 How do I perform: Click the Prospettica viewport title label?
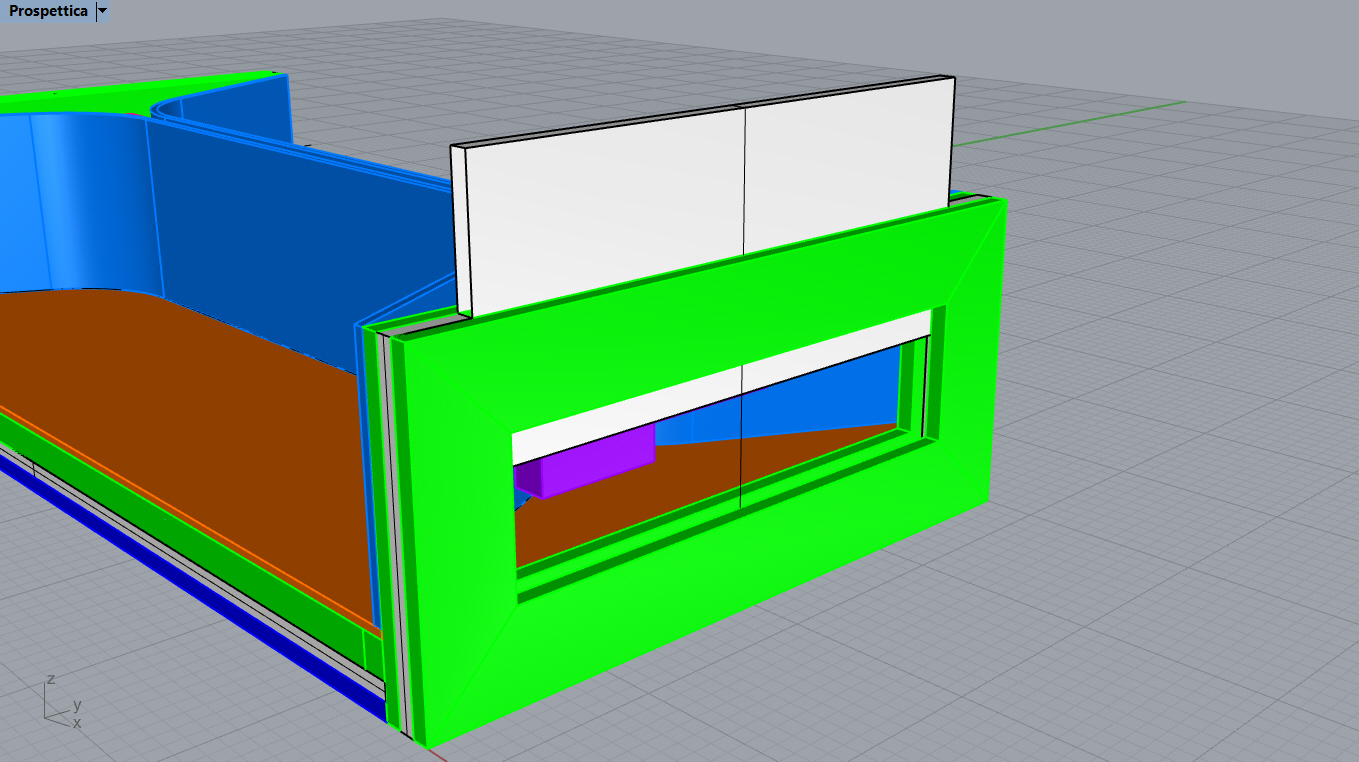(48, 12)
